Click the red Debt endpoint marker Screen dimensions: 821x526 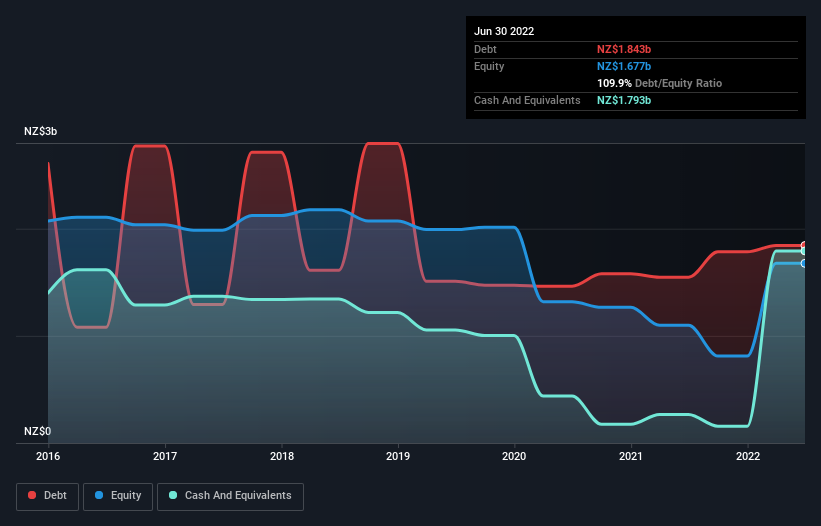coord(804,245)
